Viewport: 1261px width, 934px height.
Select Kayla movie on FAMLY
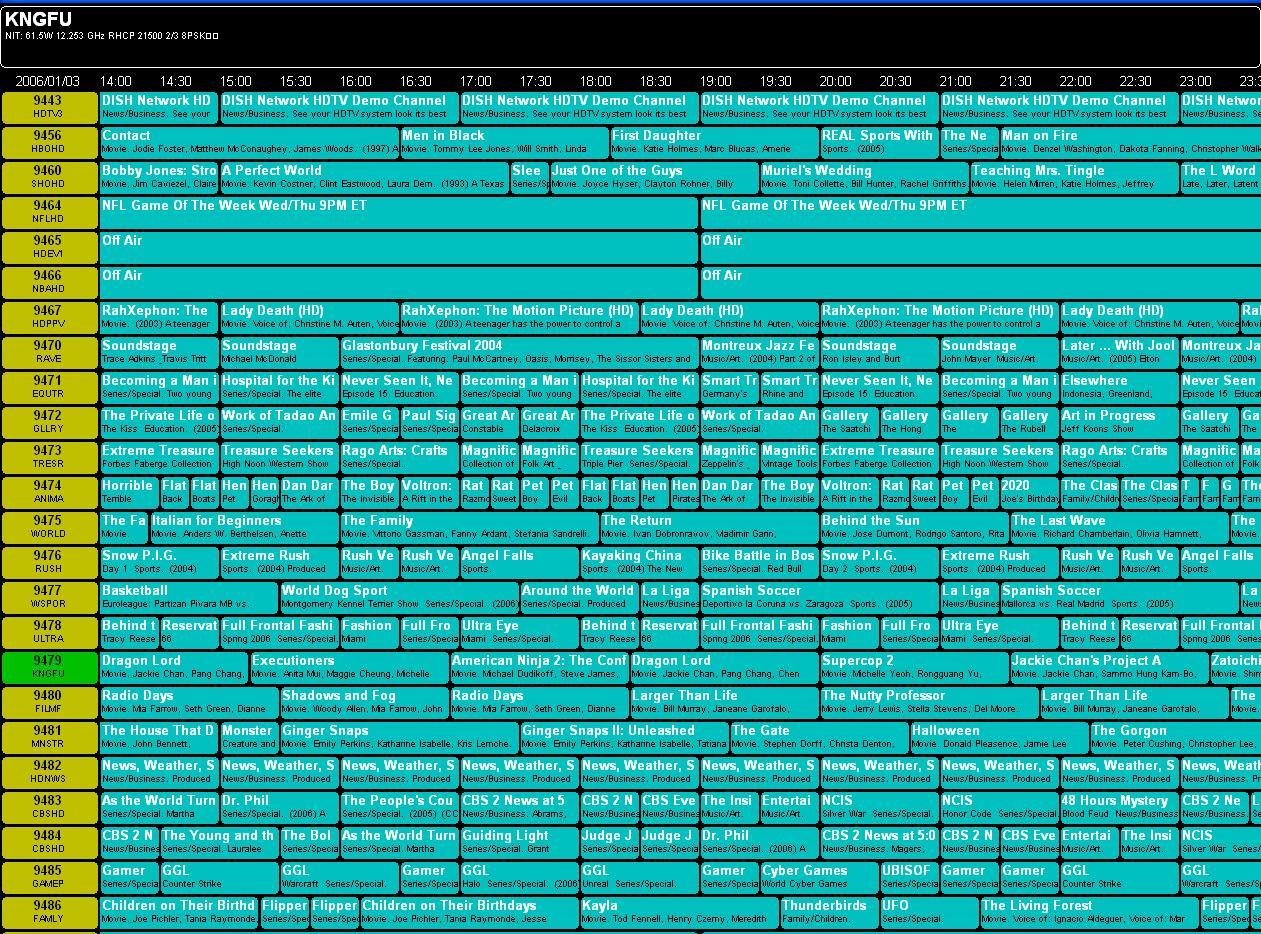point(679,912)
